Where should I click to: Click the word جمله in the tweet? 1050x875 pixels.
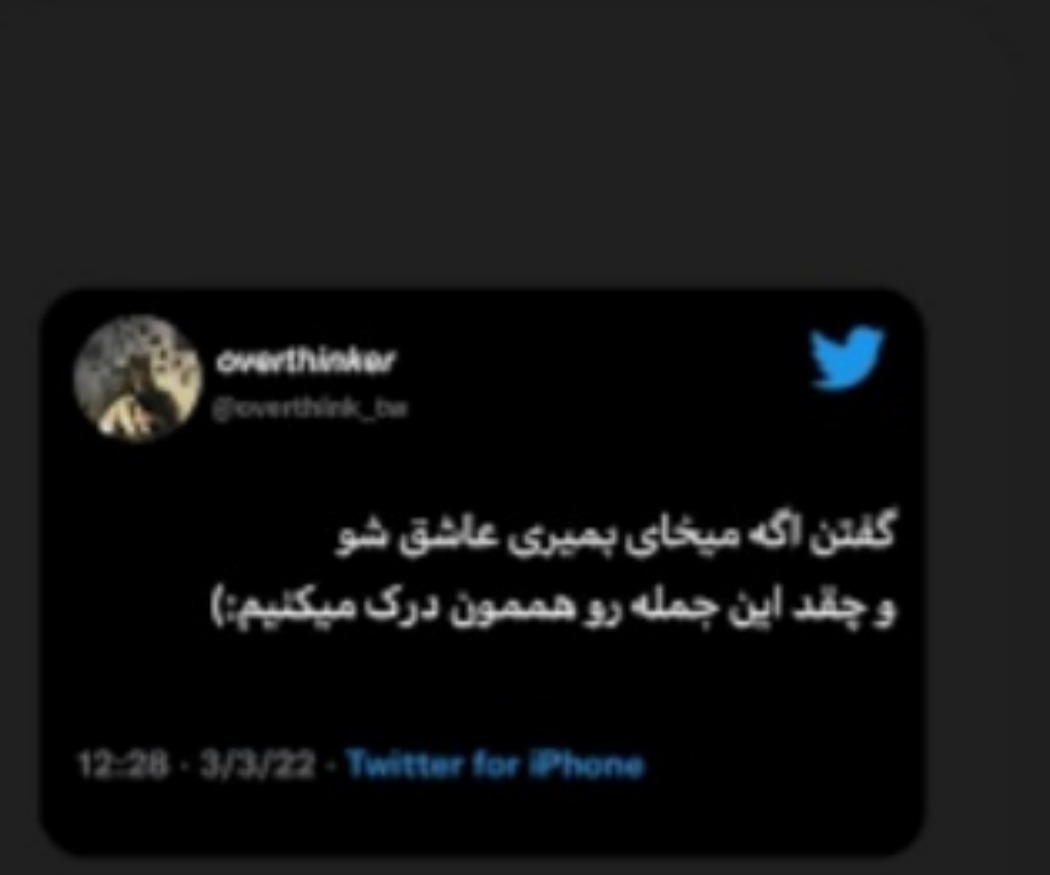click(648, 607)
